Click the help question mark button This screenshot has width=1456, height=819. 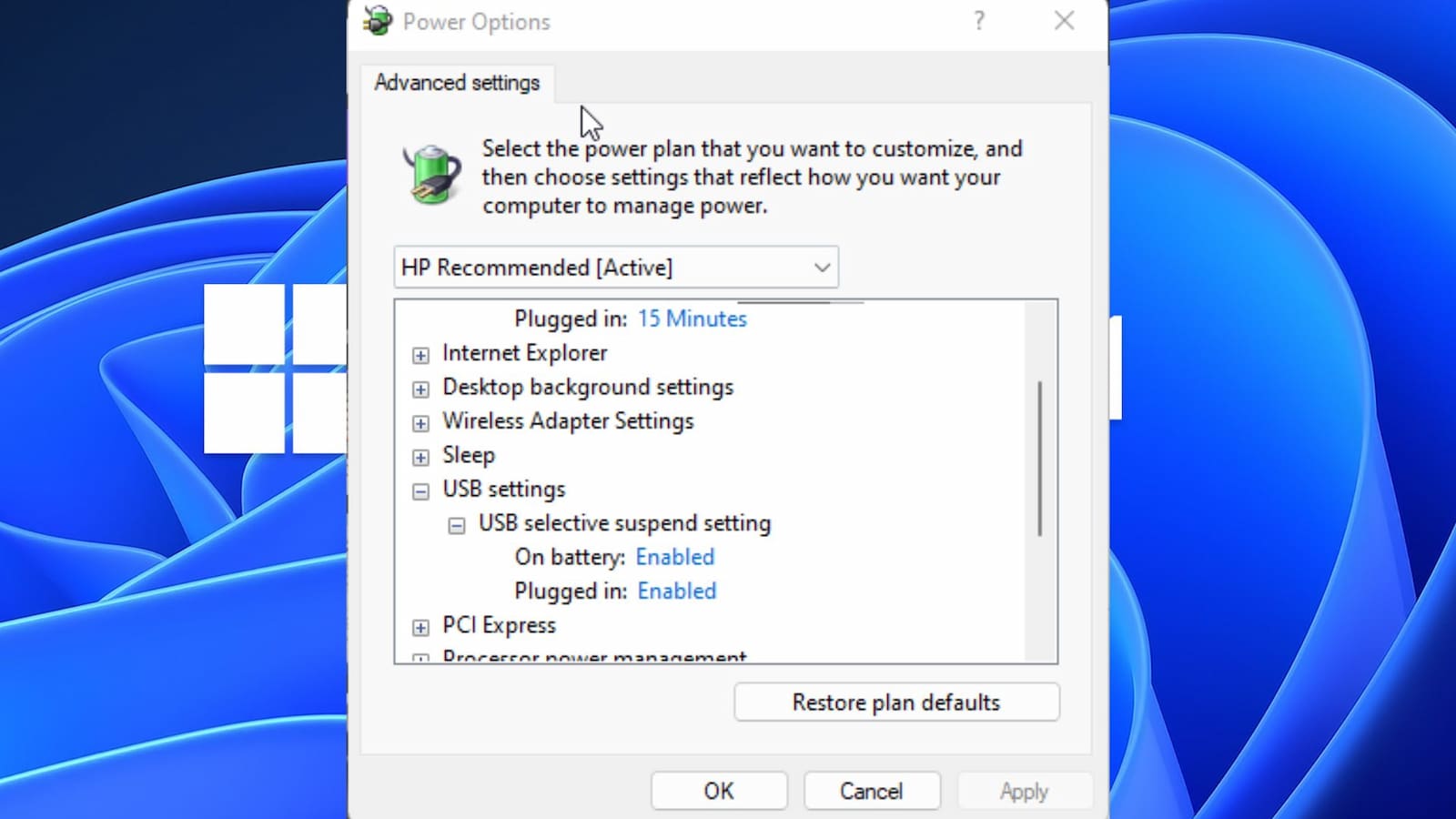979,21
